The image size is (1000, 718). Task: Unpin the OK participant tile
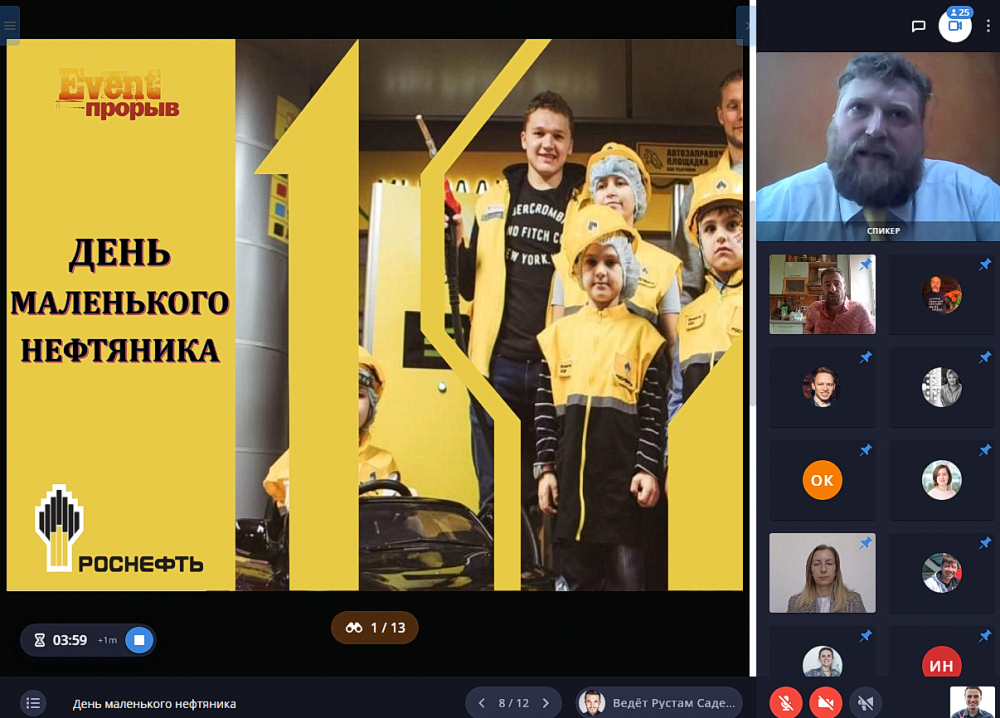pos(865,451)
